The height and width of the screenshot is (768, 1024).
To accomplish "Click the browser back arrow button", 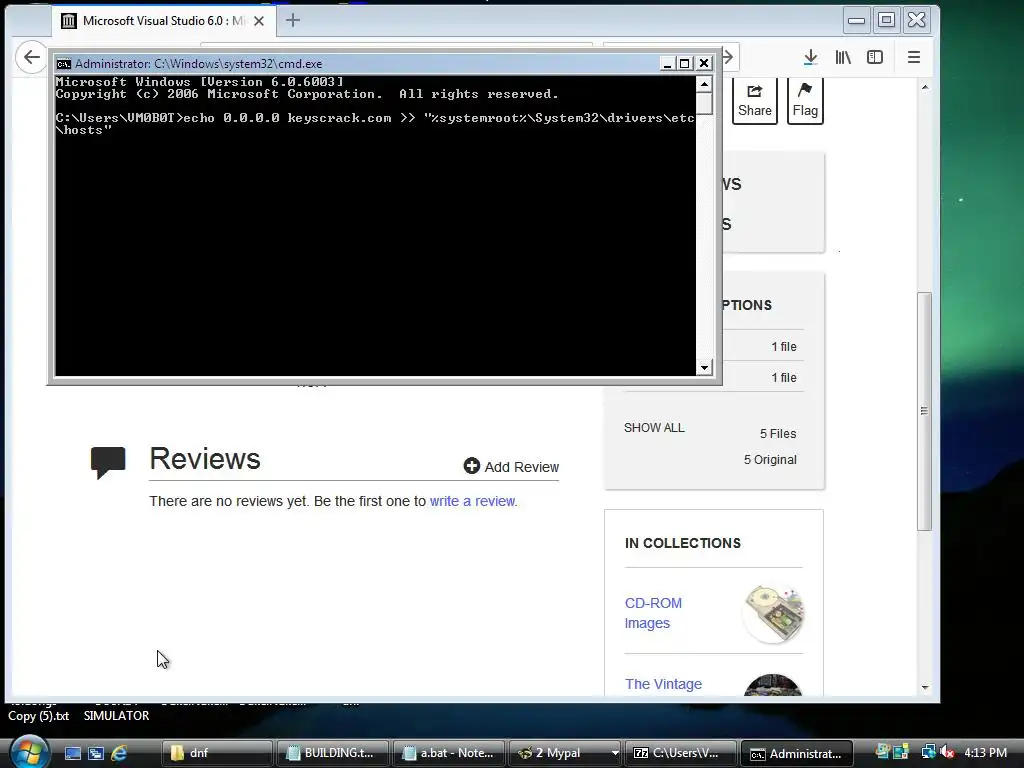I will (31, 57).
